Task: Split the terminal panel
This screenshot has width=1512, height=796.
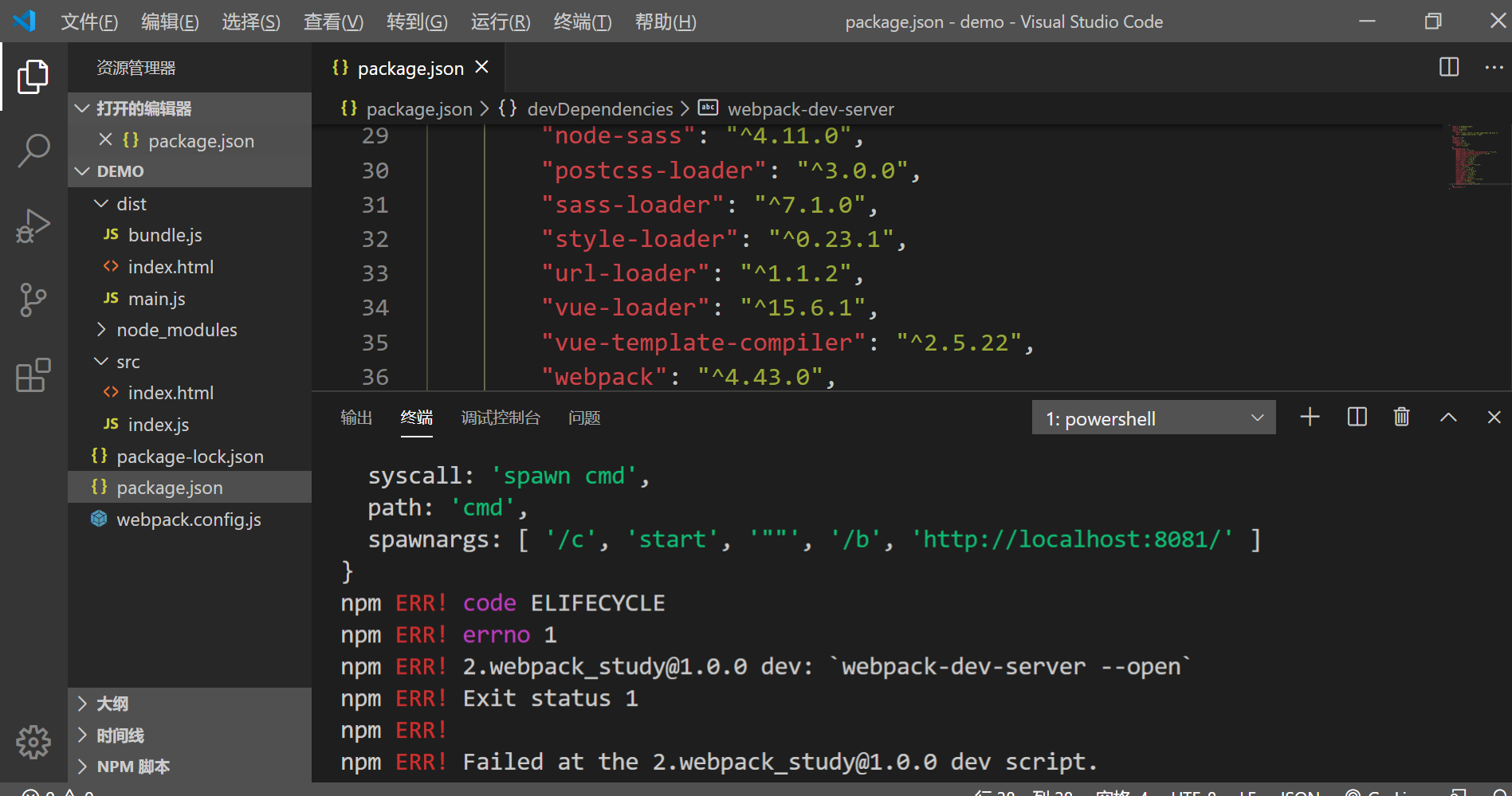Action: click(x=1357, y=417)
